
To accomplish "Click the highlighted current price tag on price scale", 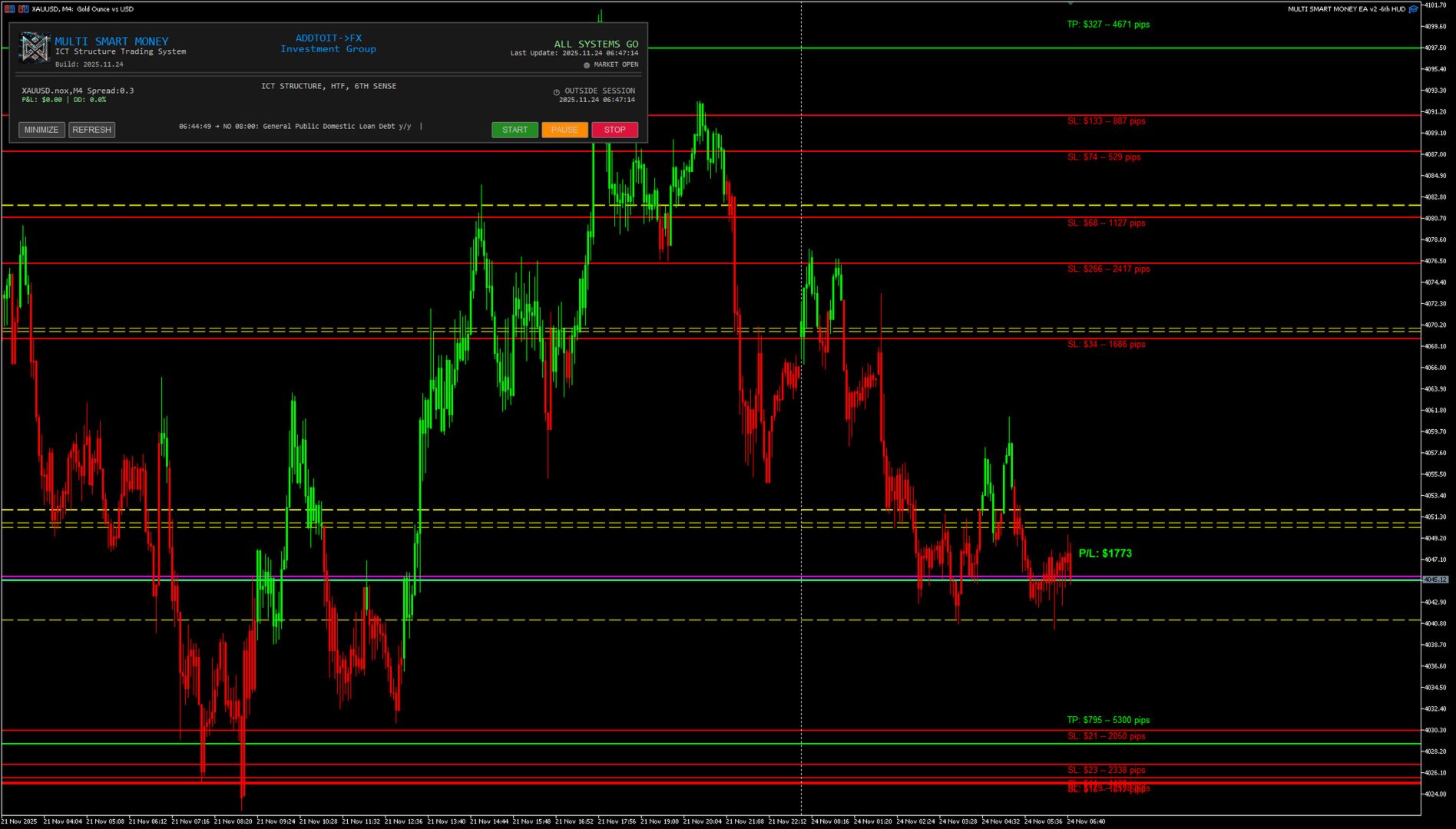I will (1434, 580).
